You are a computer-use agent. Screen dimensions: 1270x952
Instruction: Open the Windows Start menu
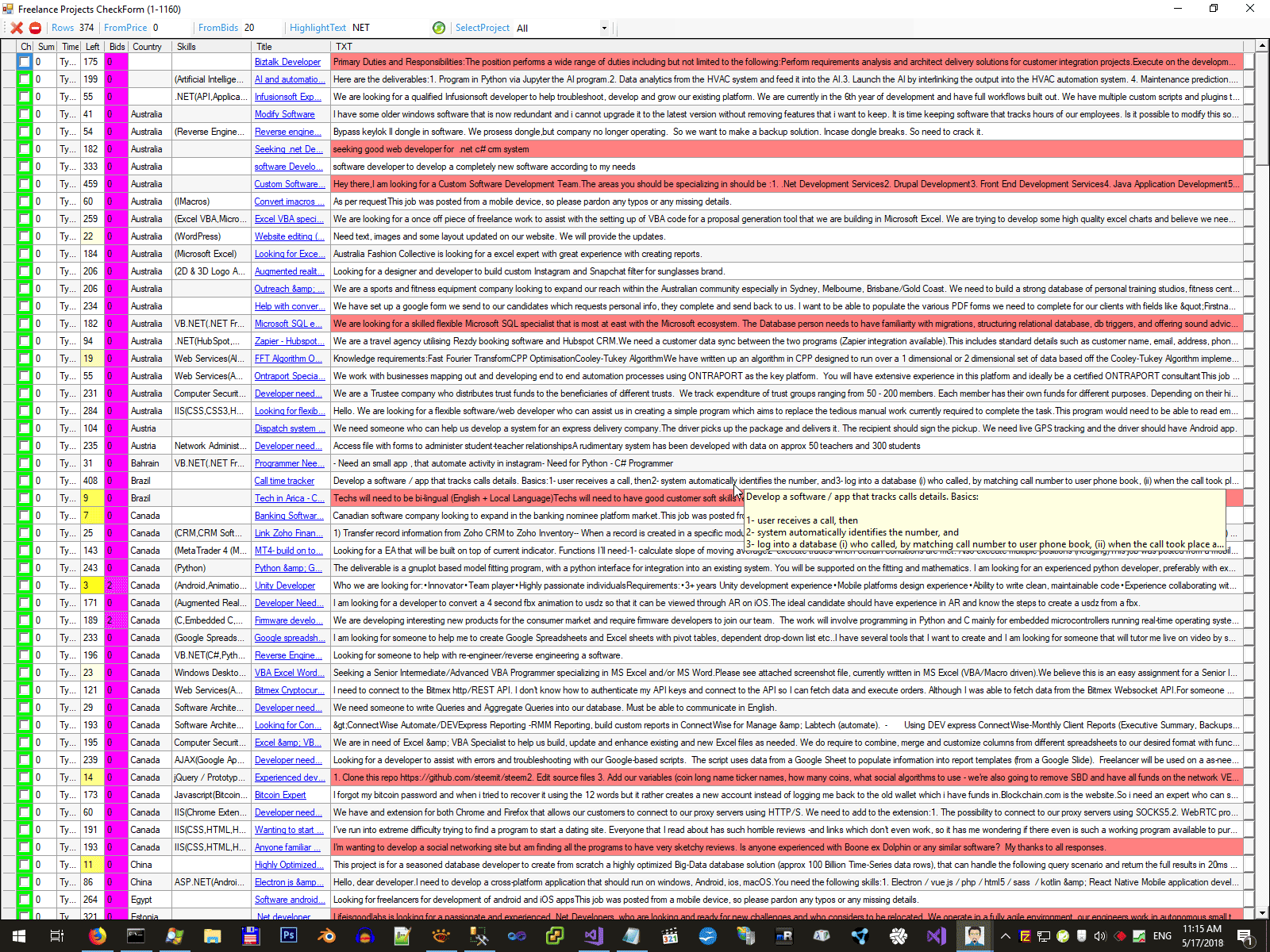pos(19,936)
